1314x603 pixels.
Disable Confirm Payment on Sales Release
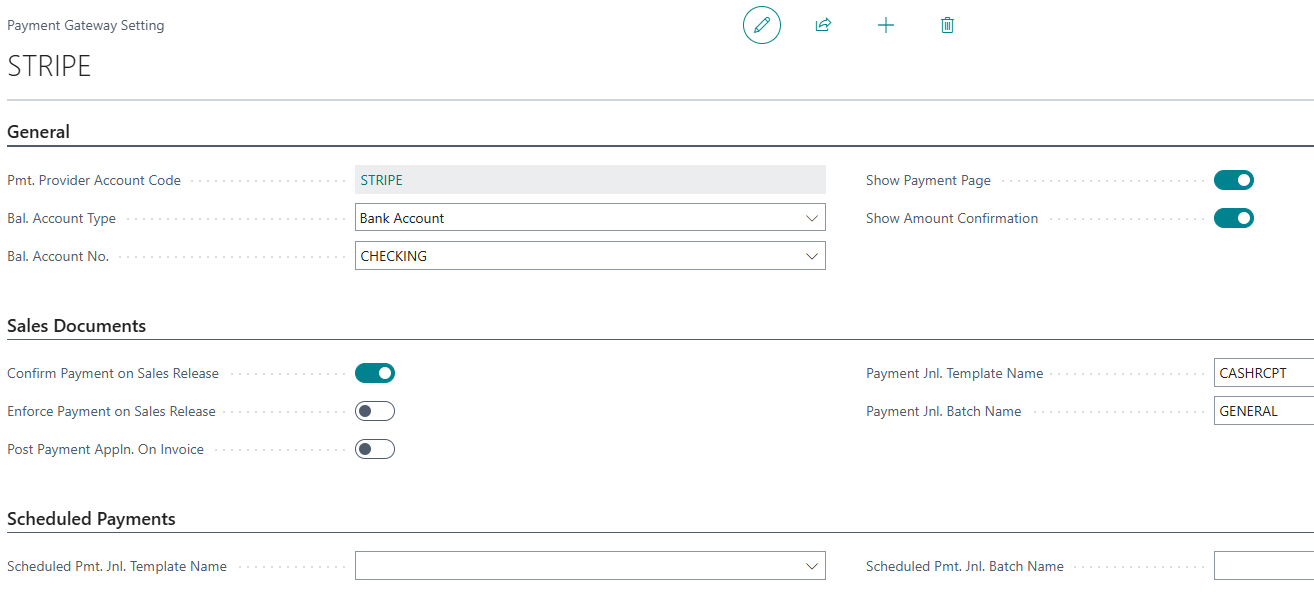(375, 373)
